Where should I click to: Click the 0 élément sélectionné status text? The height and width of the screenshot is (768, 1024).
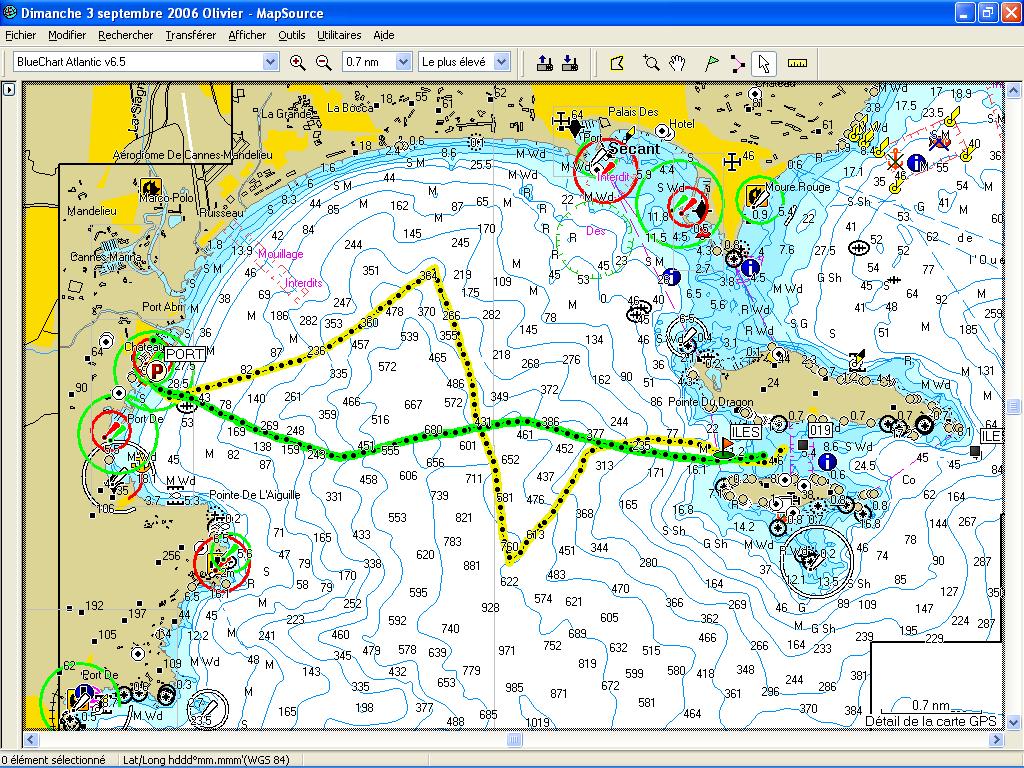[x=53, y=760]
